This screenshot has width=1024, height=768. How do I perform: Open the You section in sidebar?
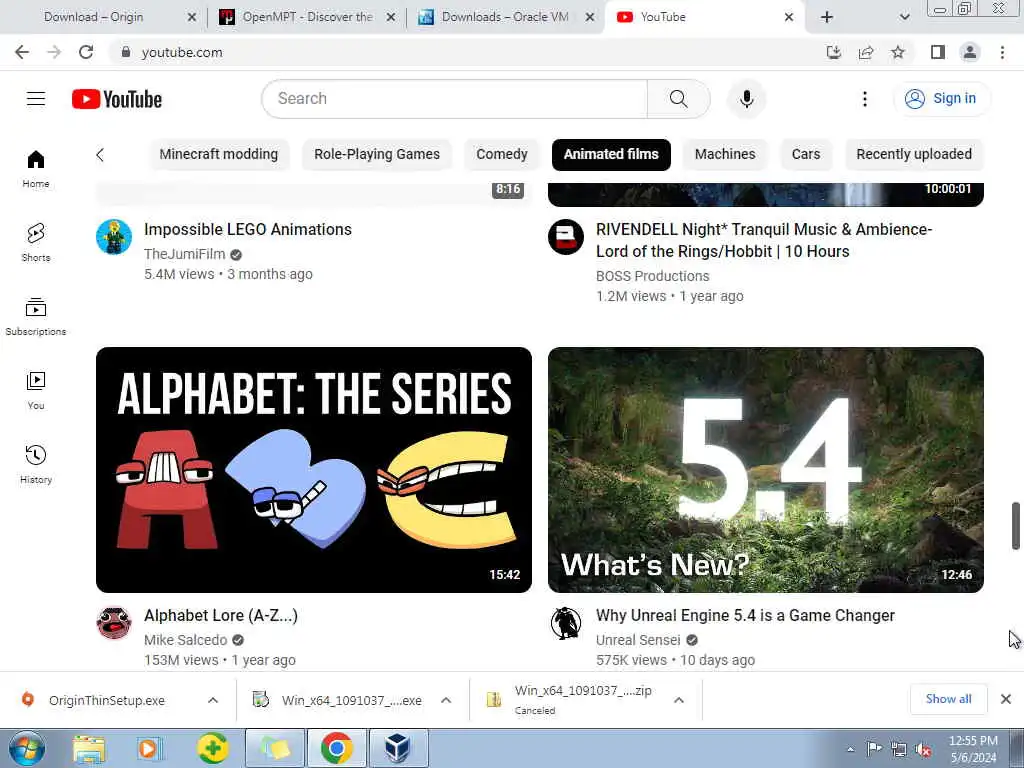36,391
